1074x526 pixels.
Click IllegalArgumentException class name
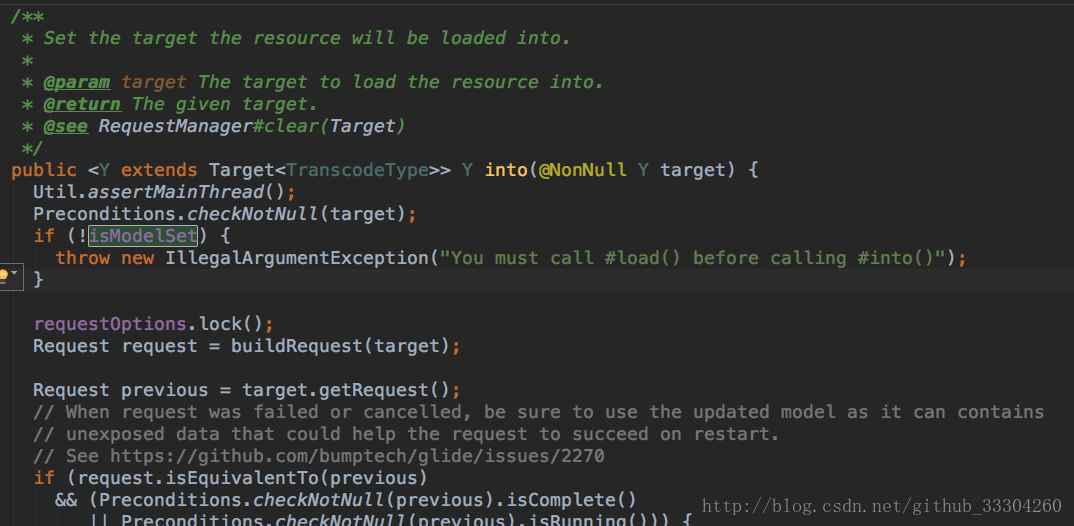point(297,258)
